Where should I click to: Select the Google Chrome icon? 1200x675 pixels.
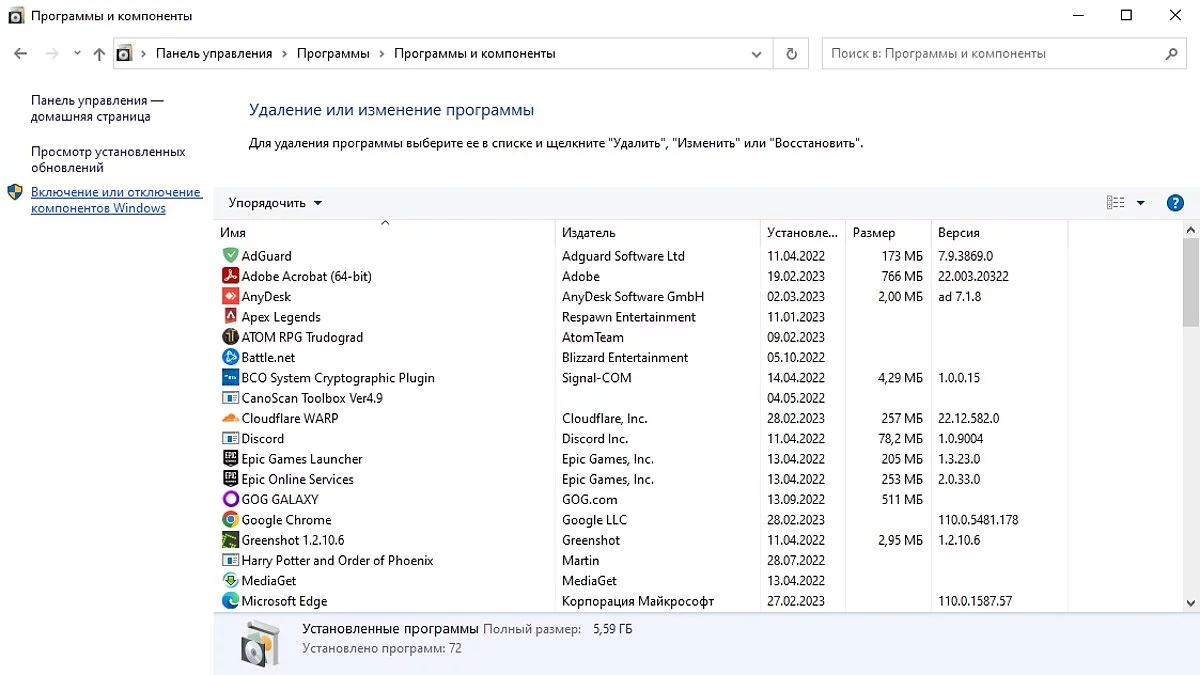tap(230, 520)
